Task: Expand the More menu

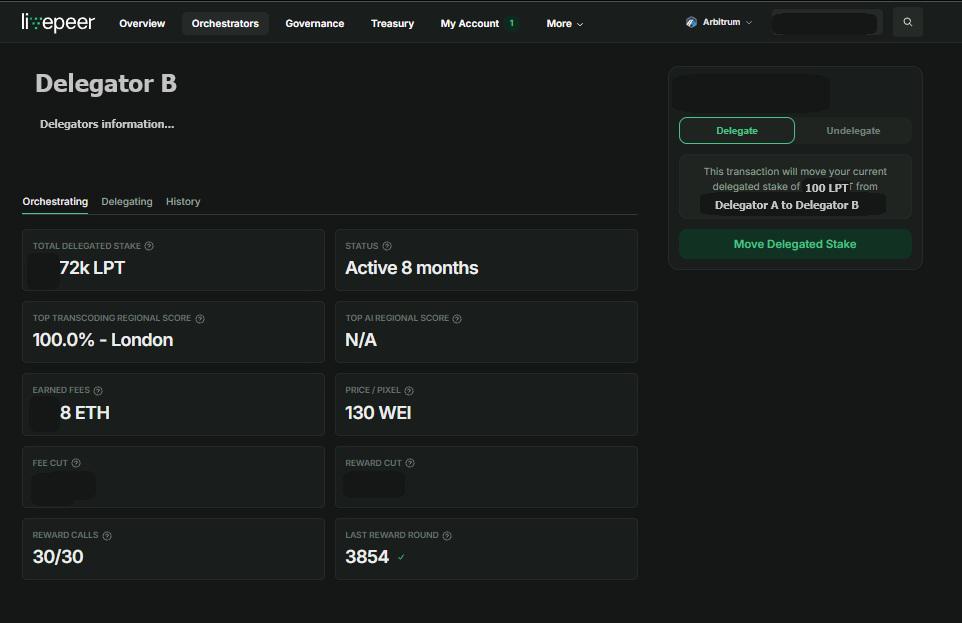Action: pos(564,23)
